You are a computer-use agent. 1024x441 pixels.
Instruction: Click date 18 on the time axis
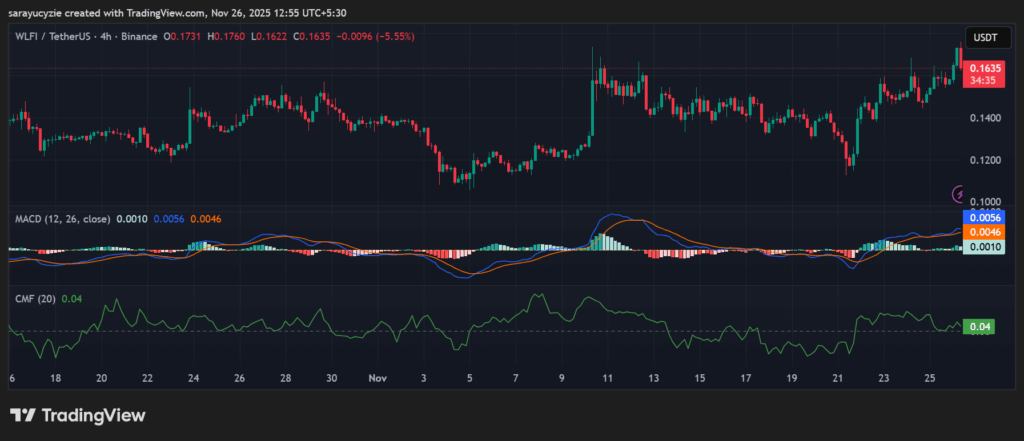click(x=56, y=380)
